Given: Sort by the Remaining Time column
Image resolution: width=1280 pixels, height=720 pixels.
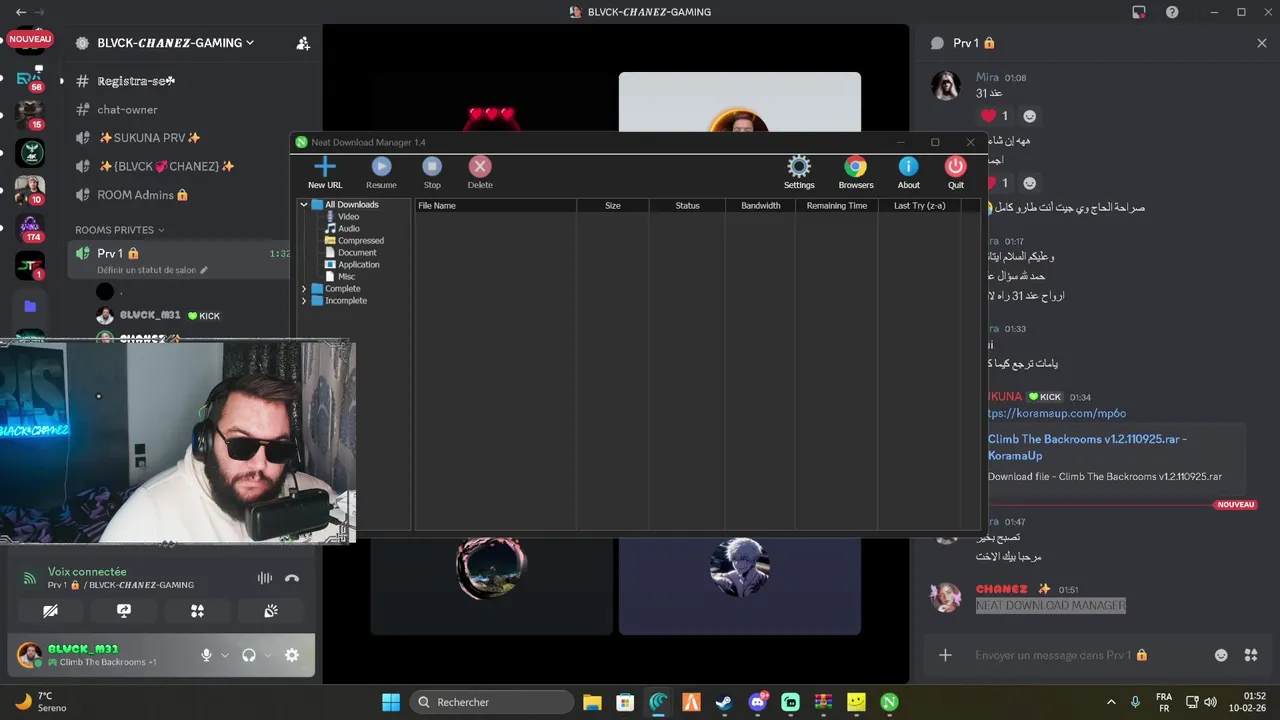Looking at the screenshot, I should (x=837, y=205).
